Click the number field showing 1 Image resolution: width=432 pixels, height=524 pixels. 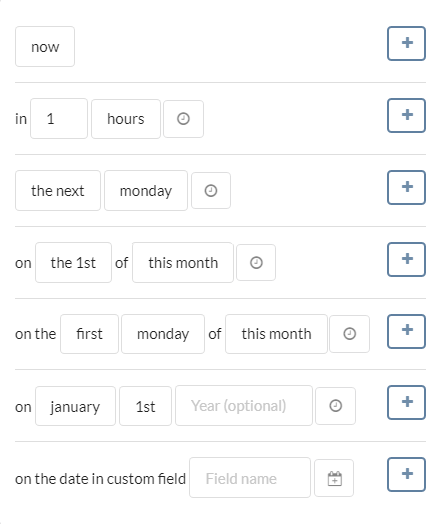click(59, 119)
